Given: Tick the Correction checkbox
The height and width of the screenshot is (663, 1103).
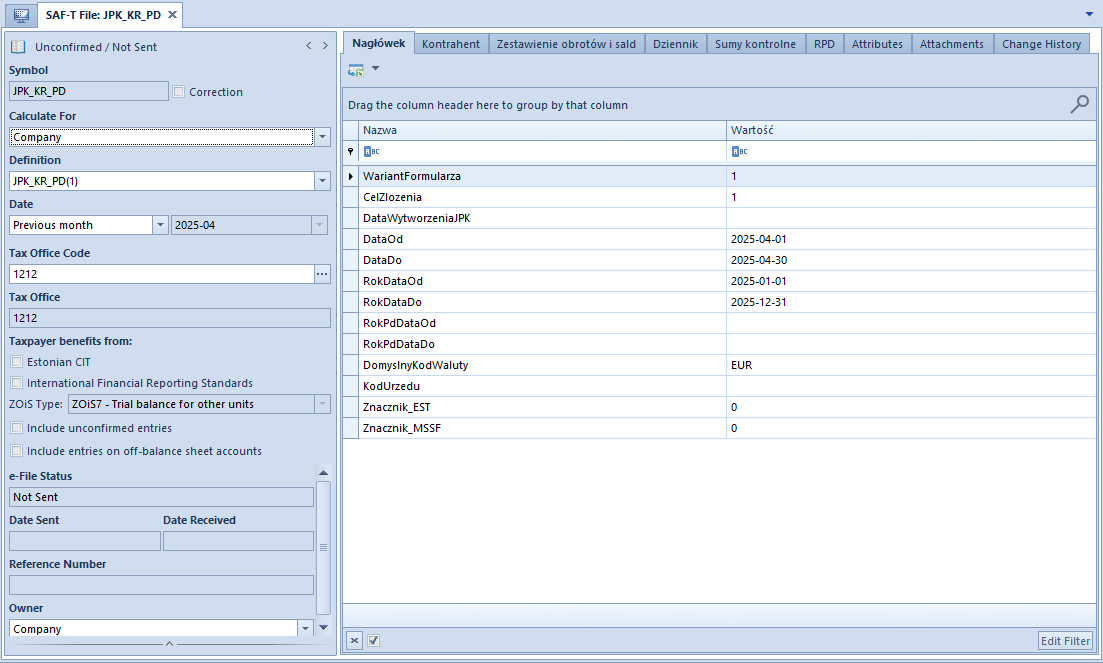Looking at the screenshot, I should pyautogui.click(x=179, y=91).
